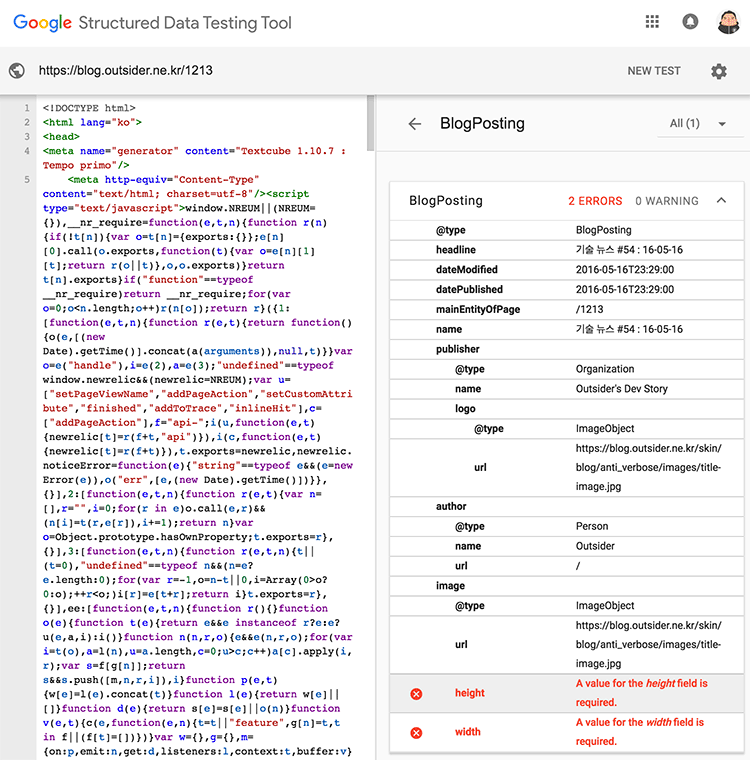
Task: Open the settings gear icon
Action: click(x=719, y=71)
